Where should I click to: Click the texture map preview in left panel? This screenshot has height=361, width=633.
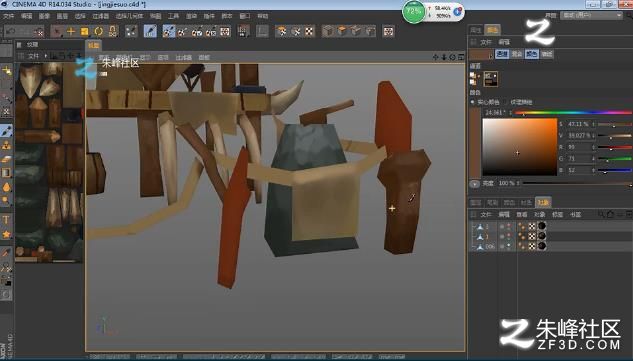[49, 163]
